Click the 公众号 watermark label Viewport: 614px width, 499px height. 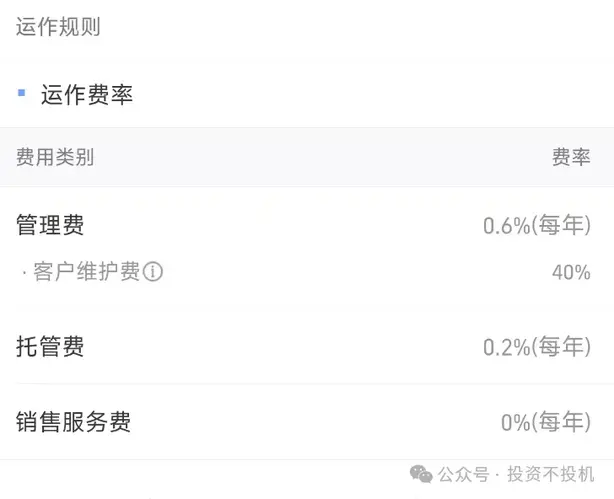tap(464, 475)
